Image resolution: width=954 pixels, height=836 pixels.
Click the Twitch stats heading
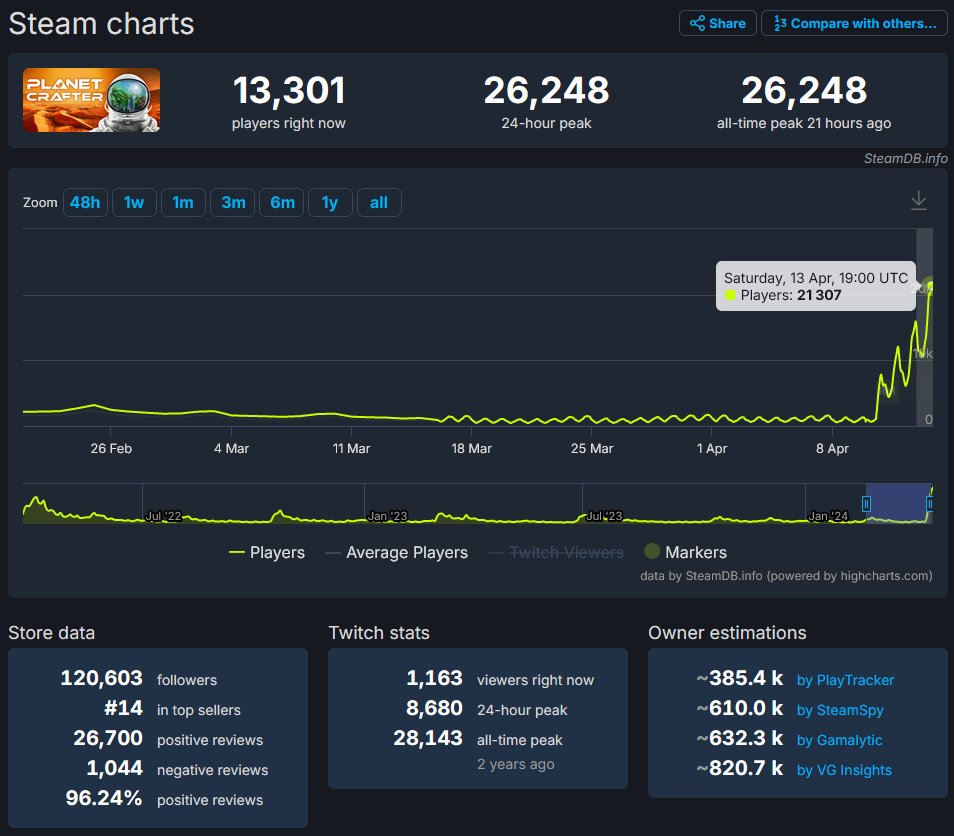pos(379,633)
